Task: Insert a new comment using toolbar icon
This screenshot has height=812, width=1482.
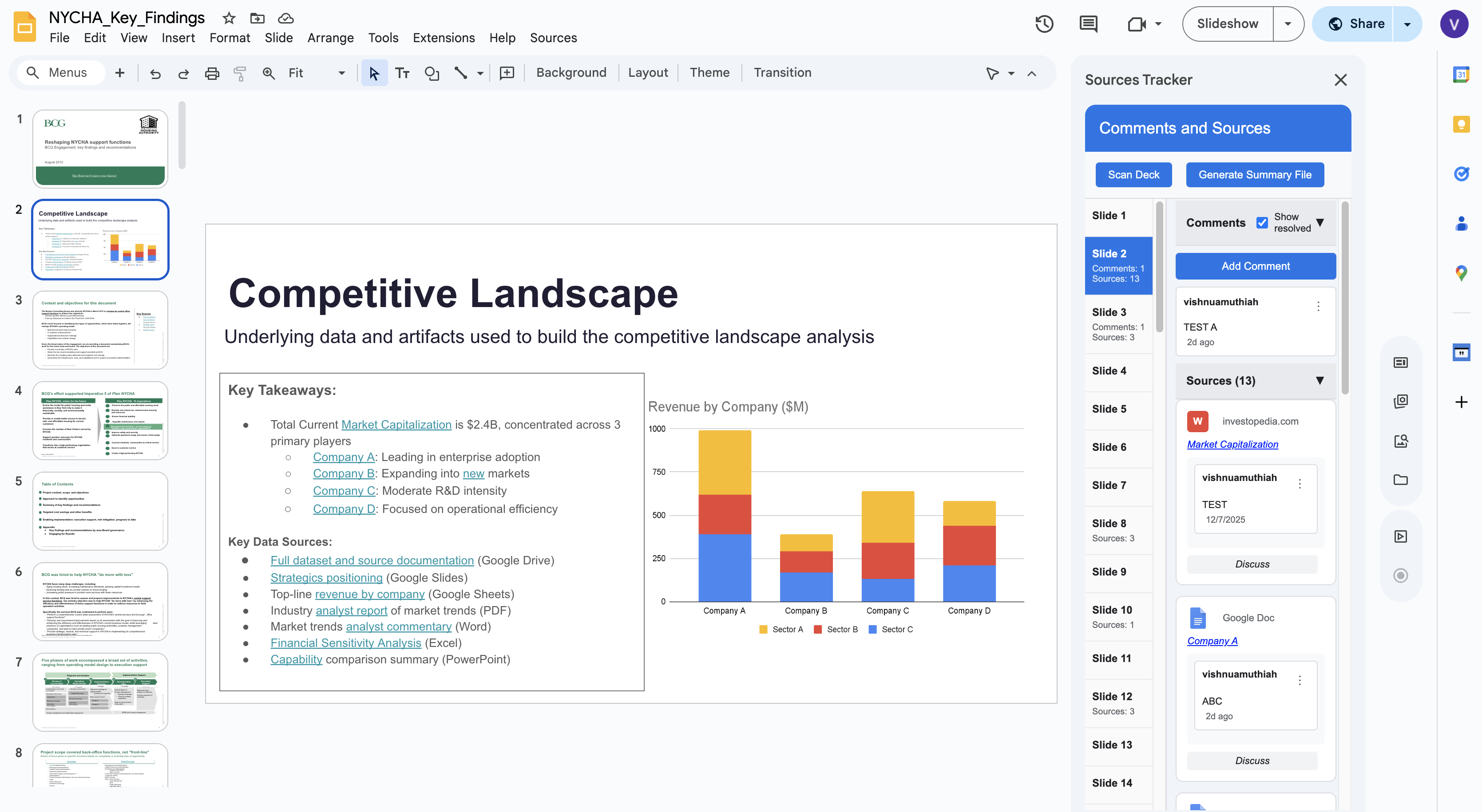Action: click(507, 72)
